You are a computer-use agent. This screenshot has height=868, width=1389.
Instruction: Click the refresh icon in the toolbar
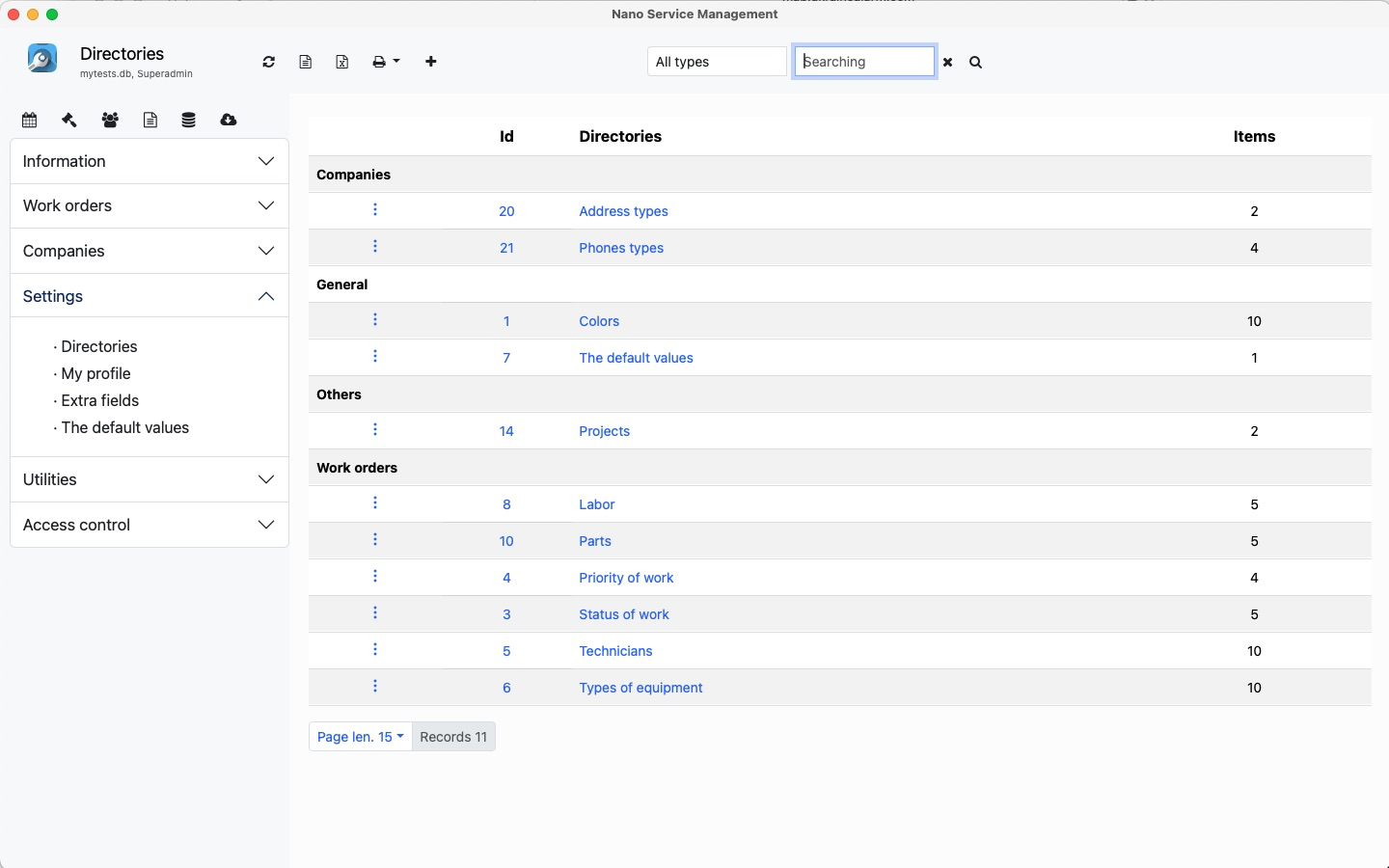point(269,62)
